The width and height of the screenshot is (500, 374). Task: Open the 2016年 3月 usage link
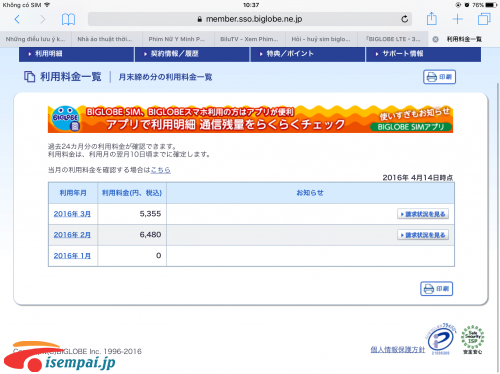[x=72, y=214]
